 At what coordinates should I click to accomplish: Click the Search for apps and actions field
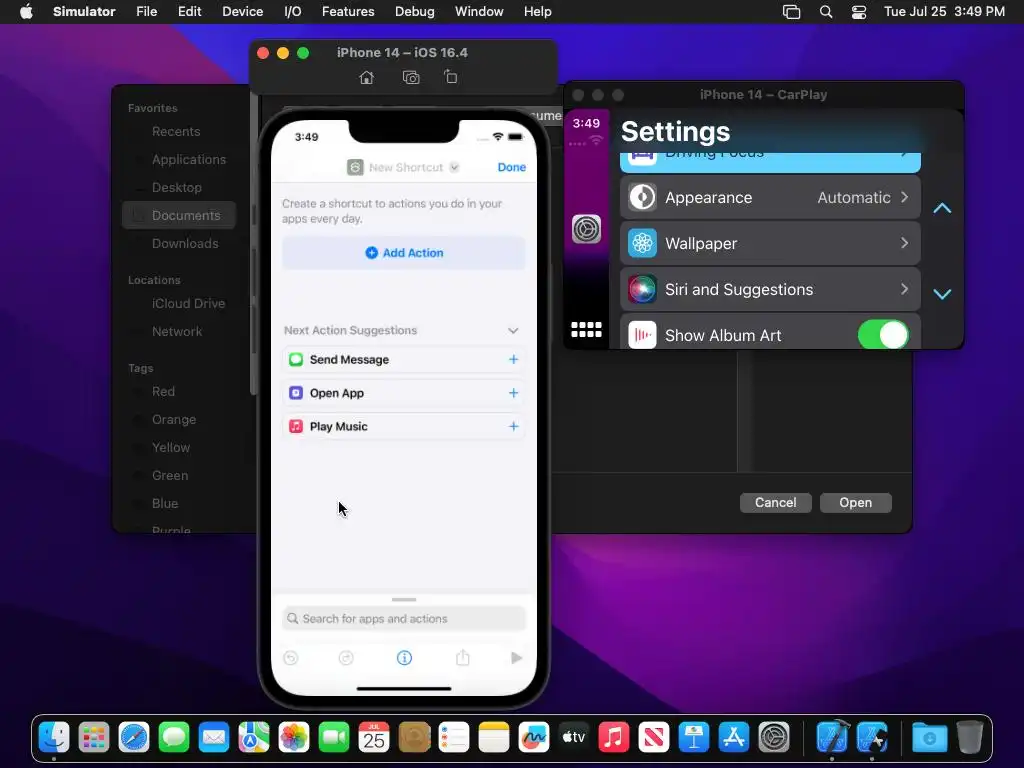[x=404, y=618]
